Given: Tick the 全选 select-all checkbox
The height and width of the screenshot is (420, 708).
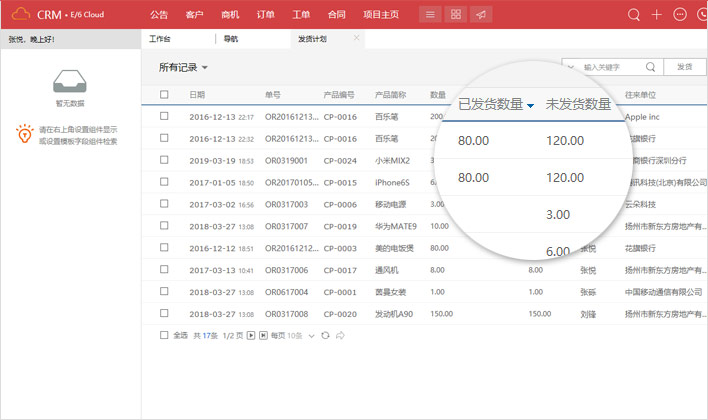Looking at the screenshot, I should click(164, 336).
